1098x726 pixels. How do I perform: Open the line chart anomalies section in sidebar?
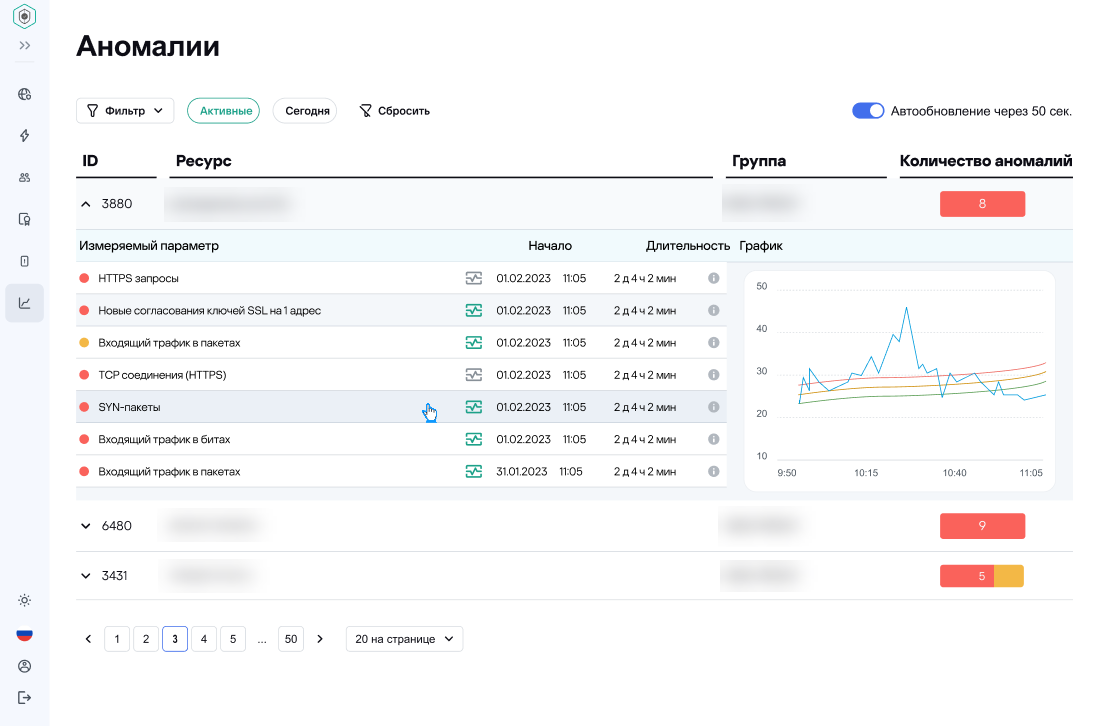click(x=25, y=303)
